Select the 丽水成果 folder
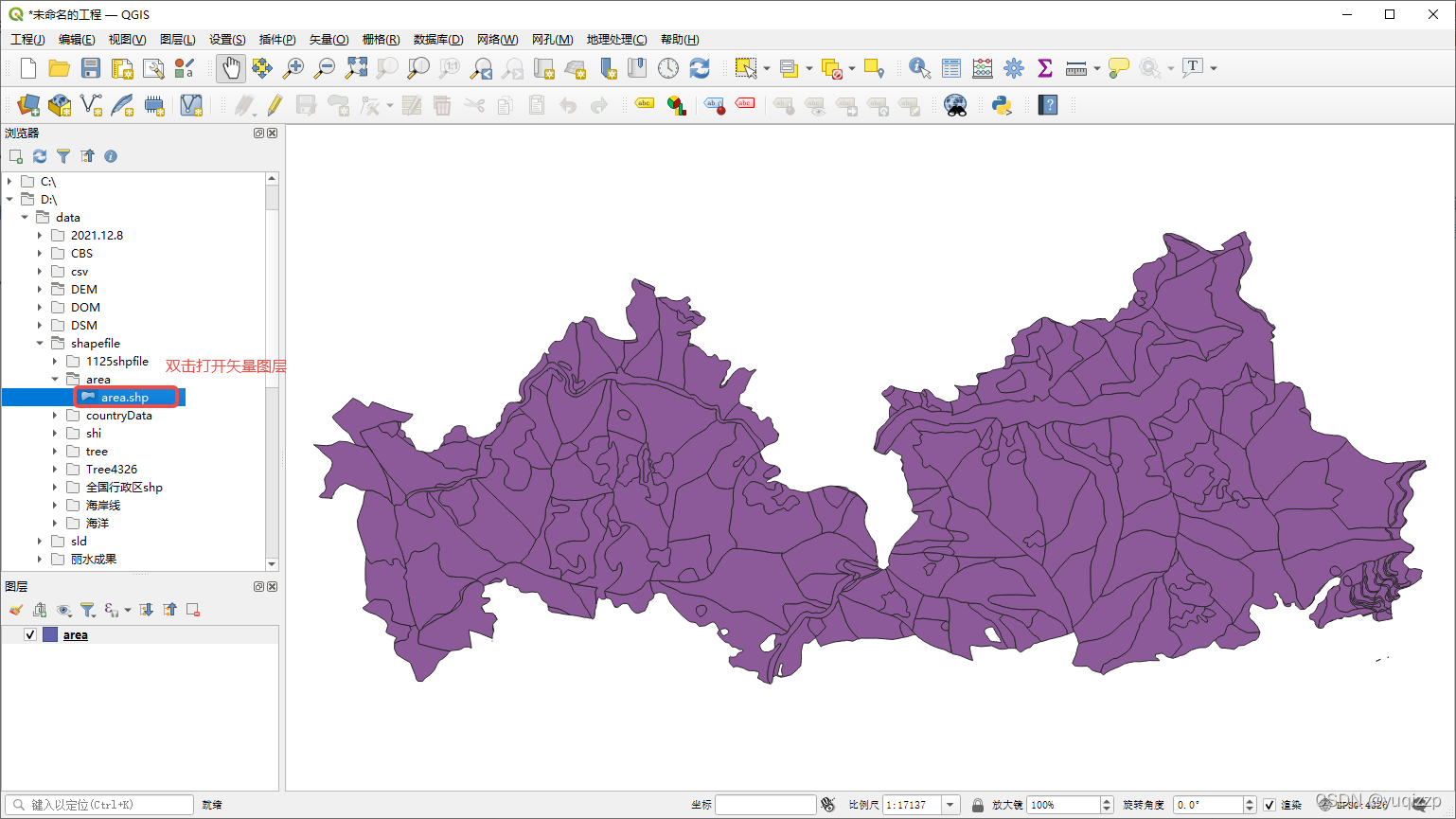 click(x=94, y=559)
